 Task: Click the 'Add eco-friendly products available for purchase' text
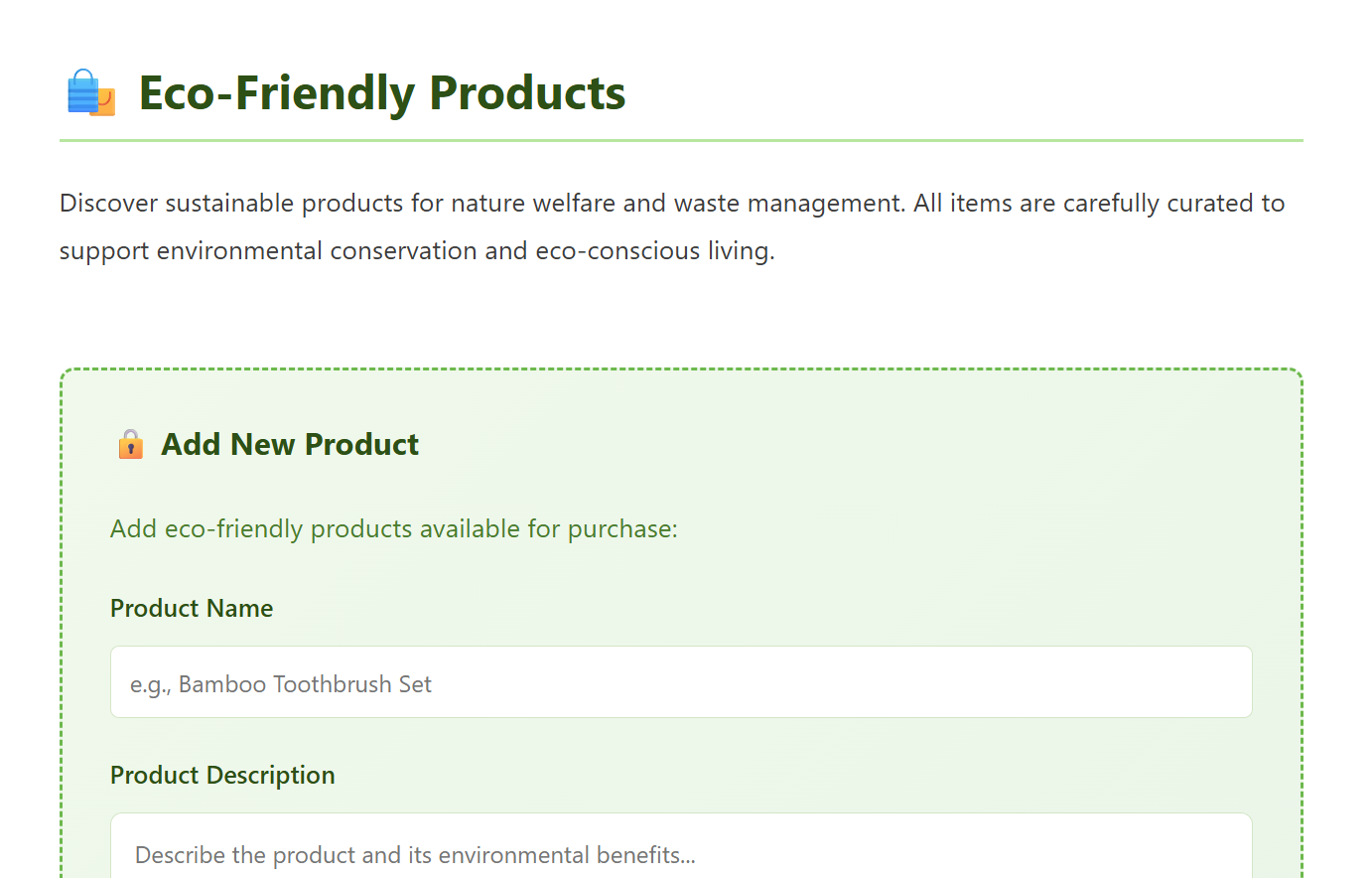393,528
